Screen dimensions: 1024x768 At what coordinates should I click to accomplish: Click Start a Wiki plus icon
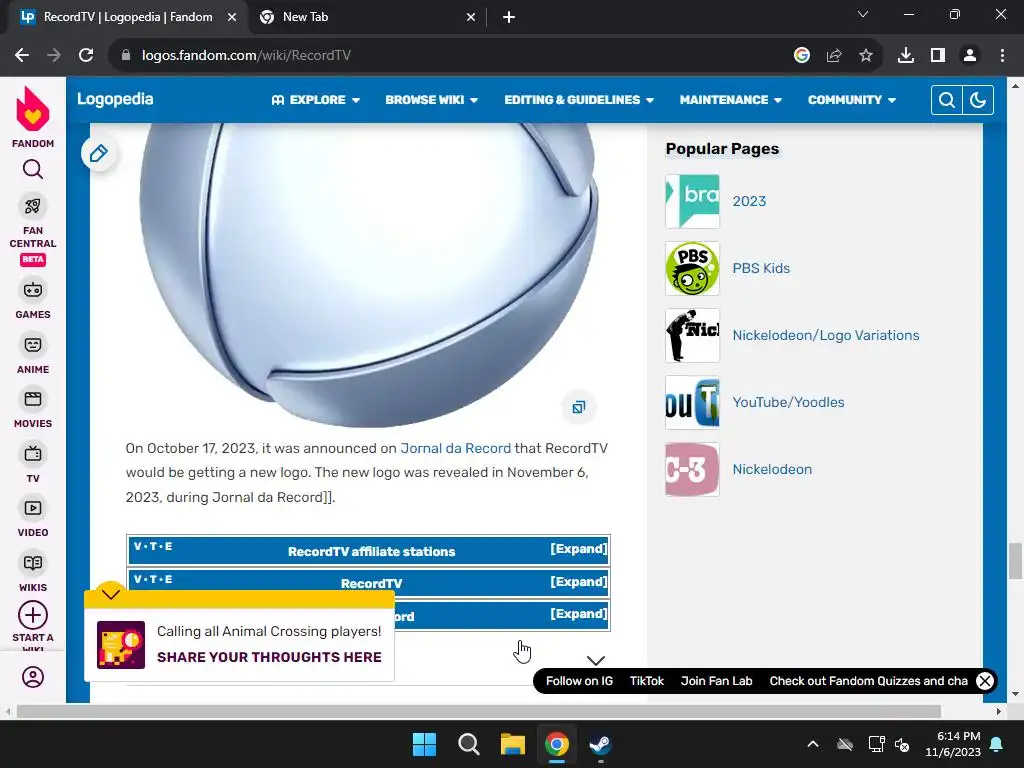[33, 615]
